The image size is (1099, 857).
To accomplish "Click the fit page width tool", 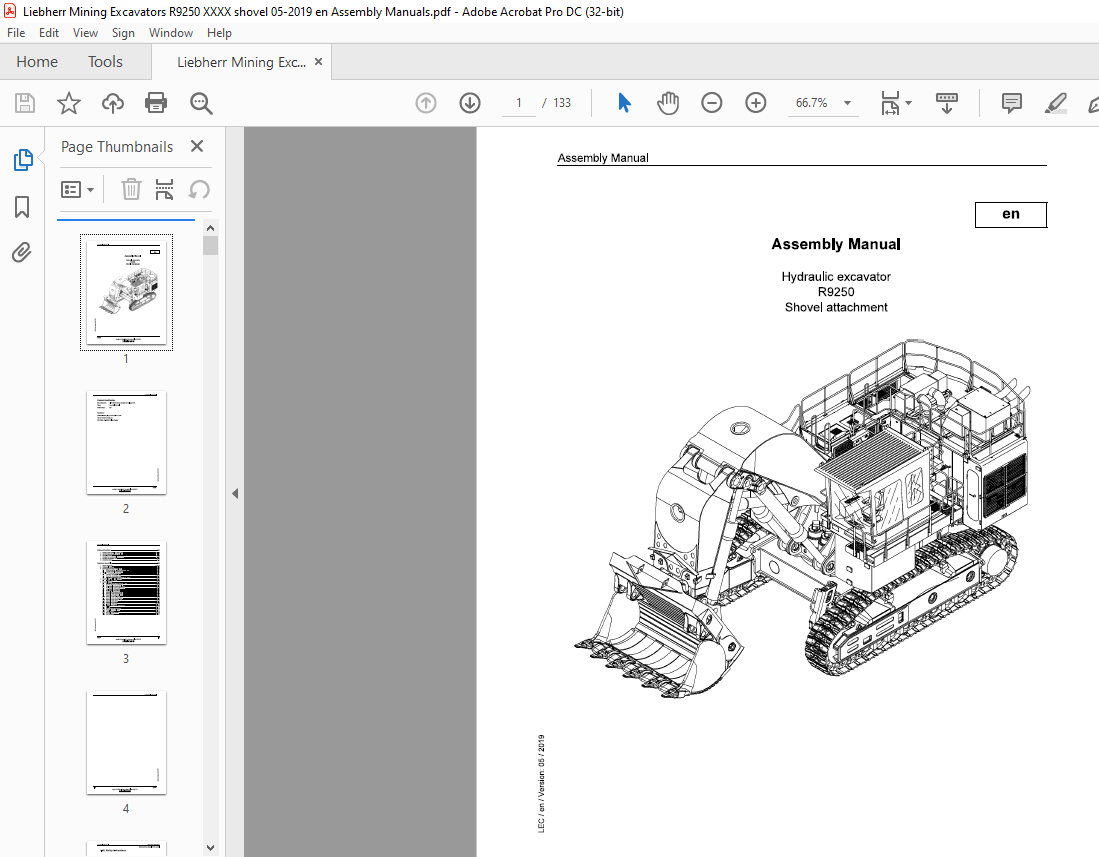I will click(x=890, y=103).
